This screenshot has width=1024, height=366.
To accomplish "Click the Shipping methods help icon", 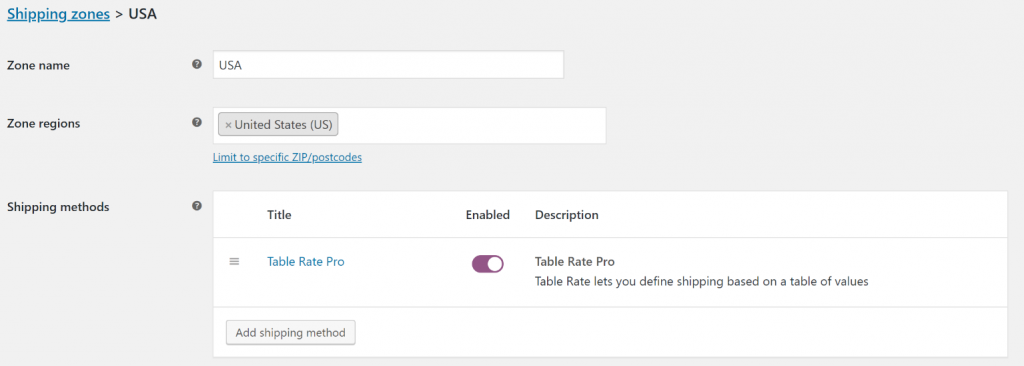I will (197, 206).
